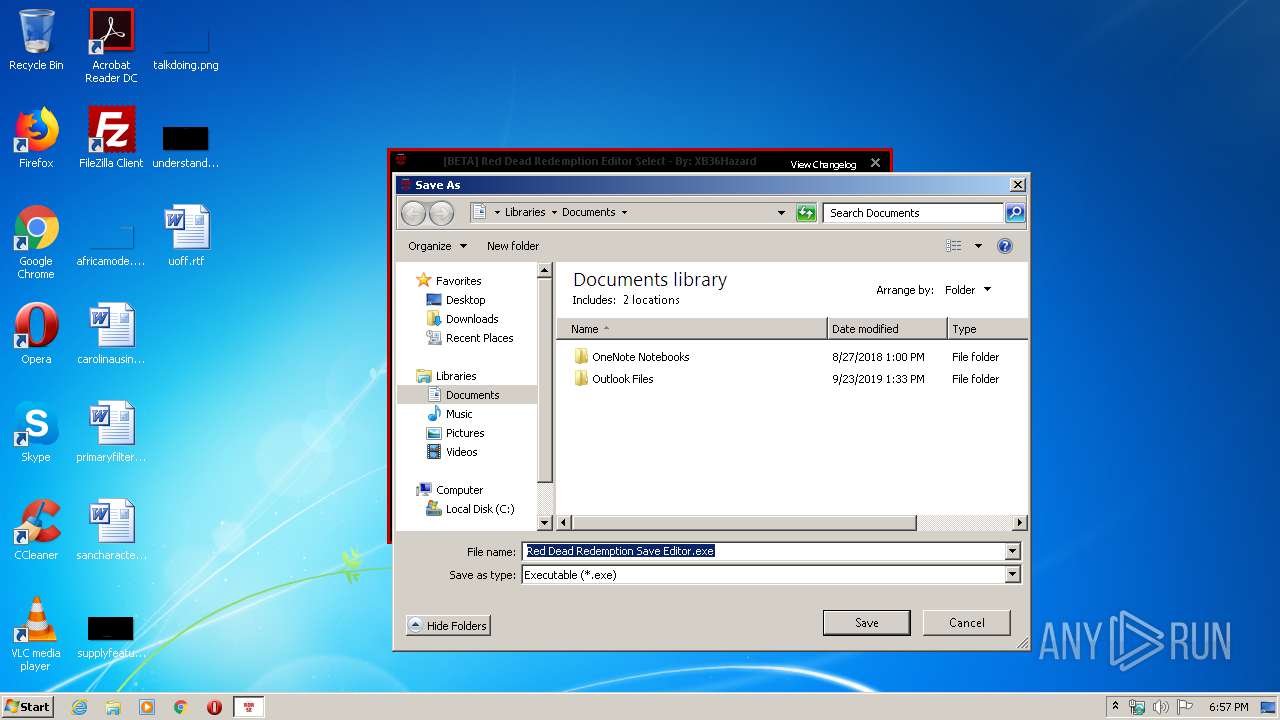Open the Start menu
The height and width of the screenshot is (720, 1280).
pos(27,707)
